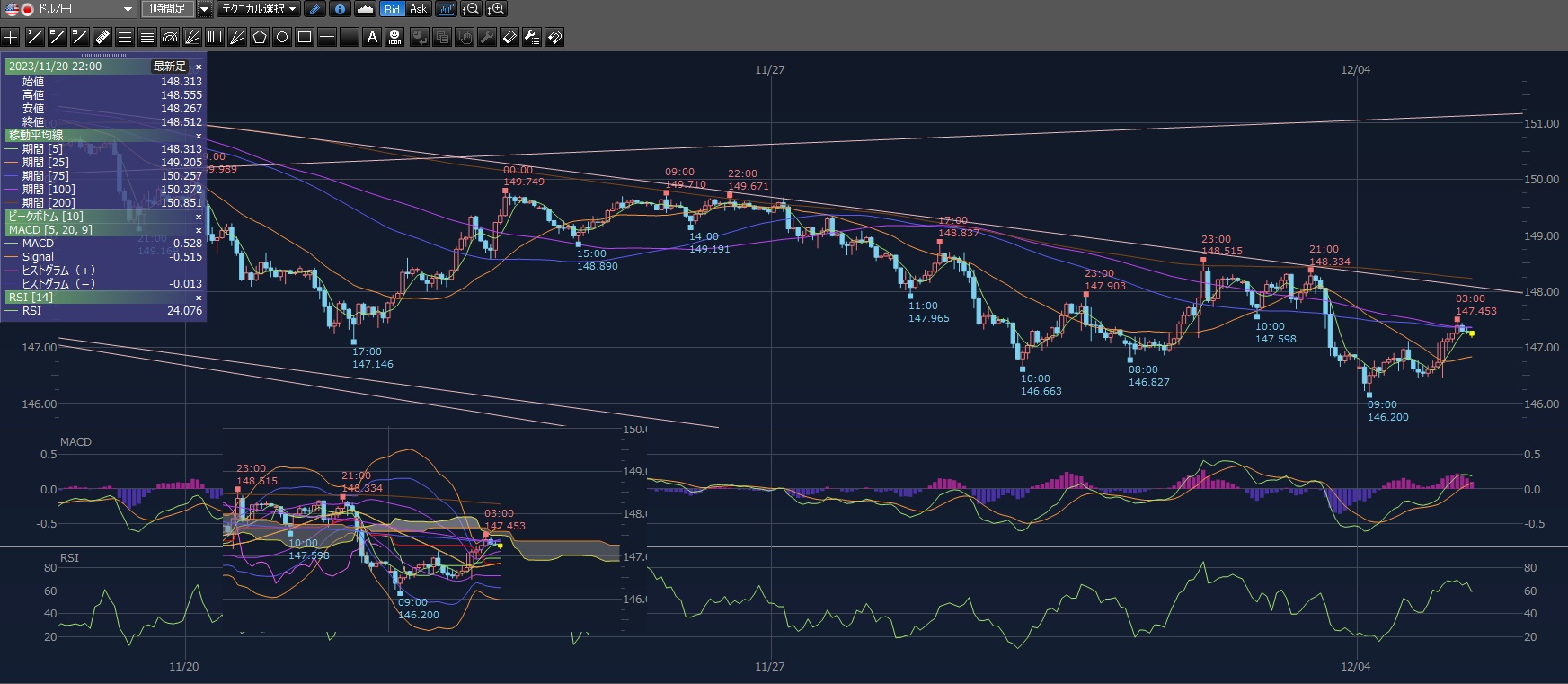Choose the ellipse drawing tool
Screen dimensions: 1568x684
click(282, 37)
